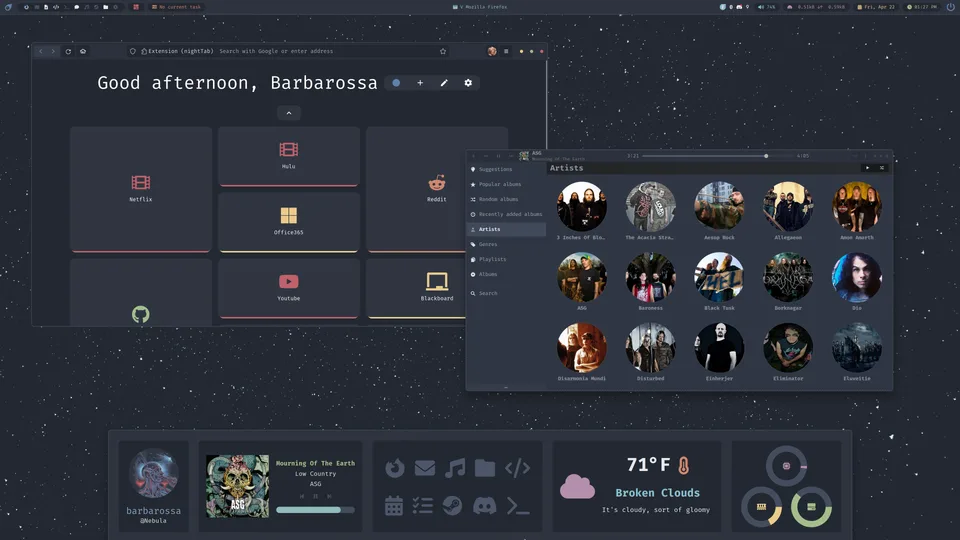
Task: Launch Firefox from the dashboard widget
Action: (x=395, y=468)
